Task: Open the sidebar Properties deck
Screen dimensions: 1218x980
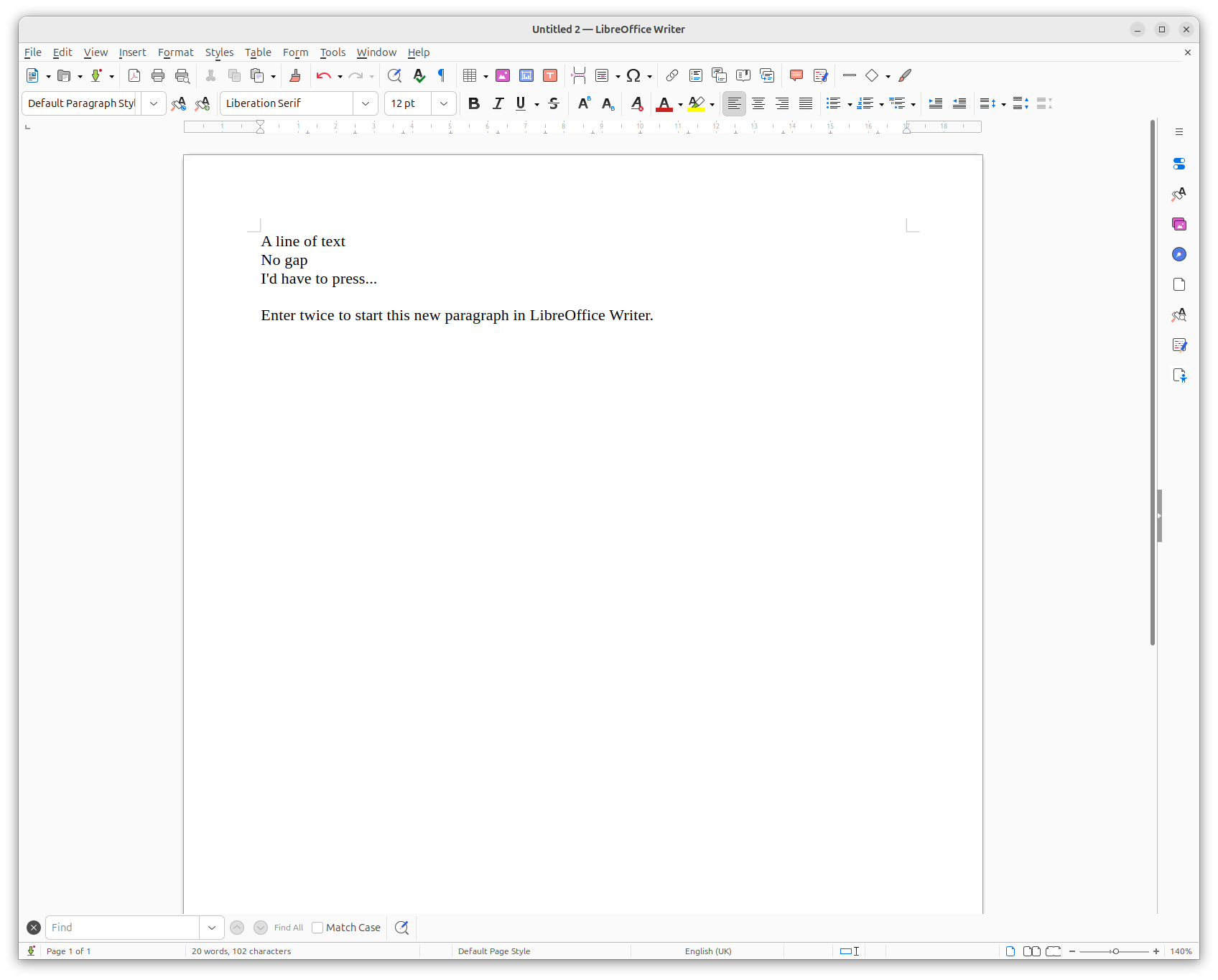Action: (1179, 164)
